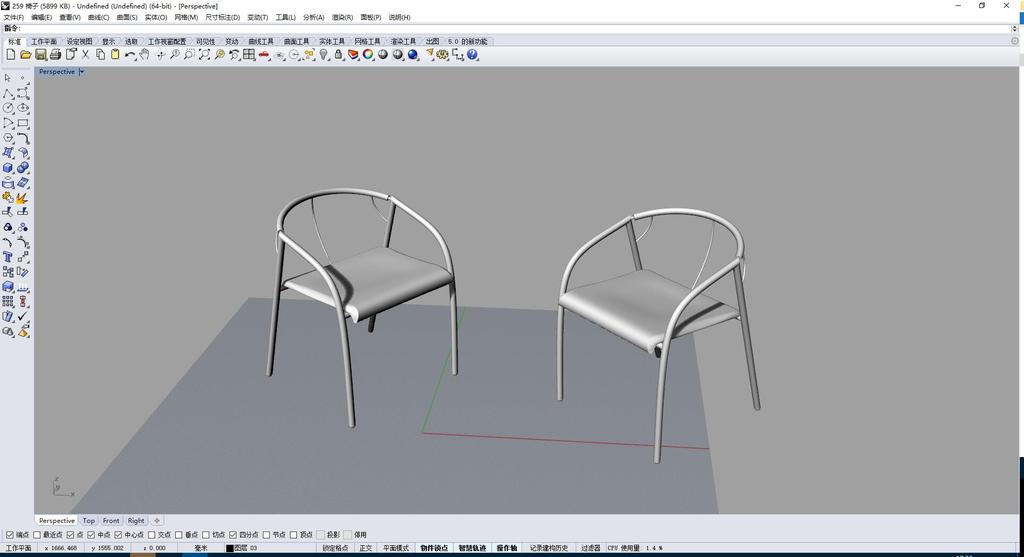Select the Polygon triangle tool in left toolbar
Viewport: 1024px width, 557px height.
[8, 123]
